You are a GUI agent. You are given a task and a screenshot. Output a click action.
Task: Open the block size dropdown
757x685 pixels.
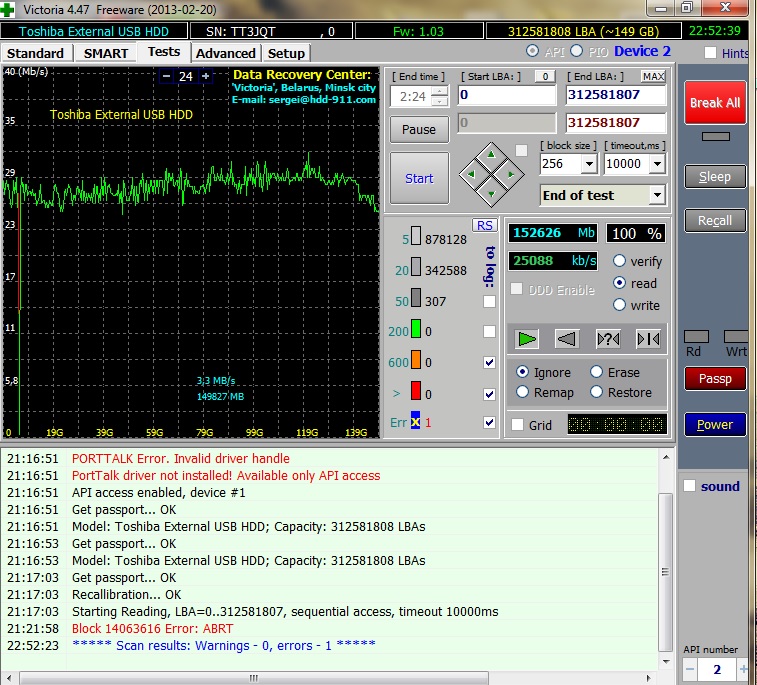588,164
